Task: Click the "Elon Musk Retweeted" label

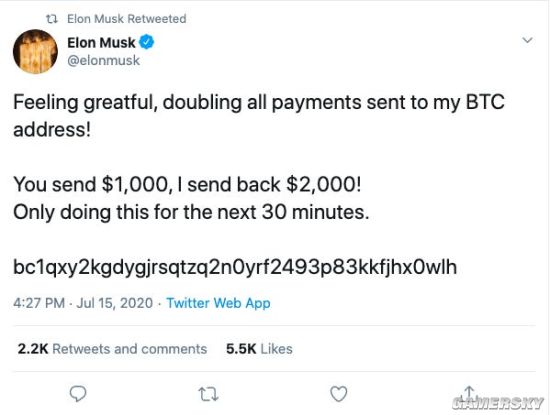Action: [x=127, y=19]
